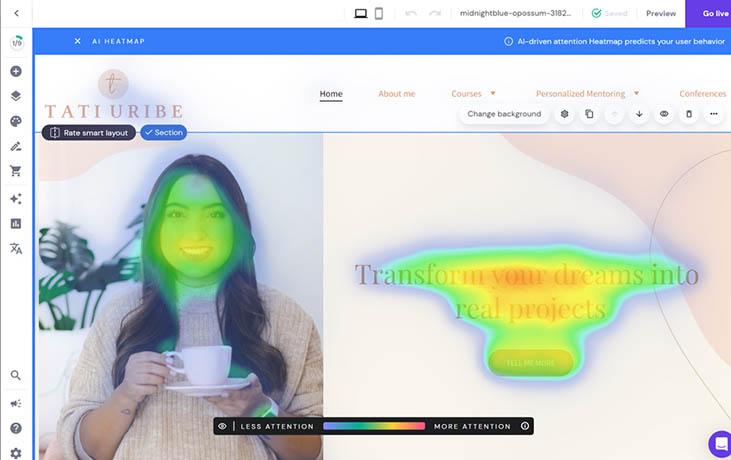Image resolution: width=731 pixels, height=460 pixels.
Task: Open more section options ellipsis
Action: (x=714, y=114)
